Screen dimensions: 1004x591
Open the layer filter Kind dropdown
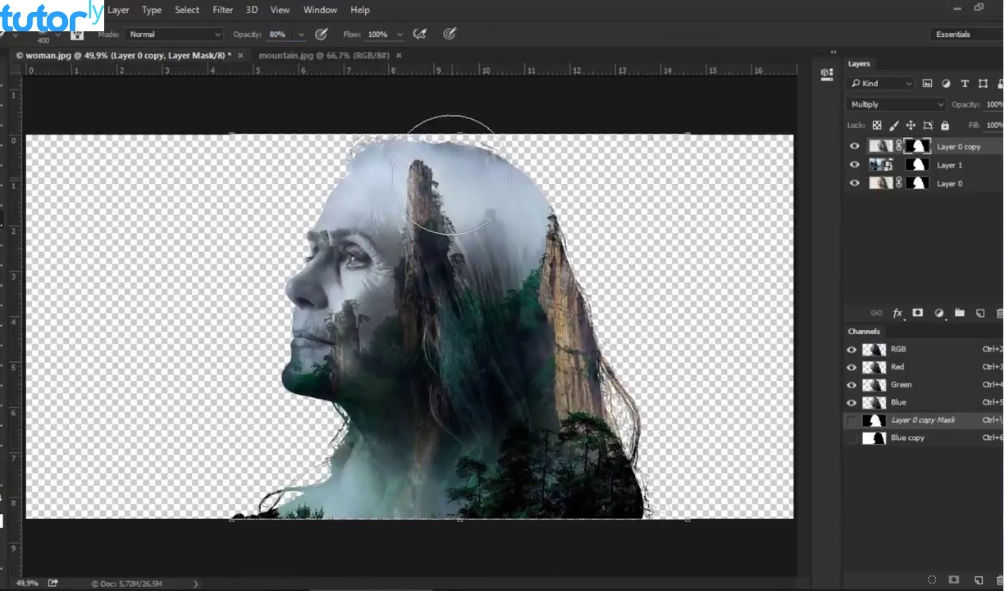(881, 84)
